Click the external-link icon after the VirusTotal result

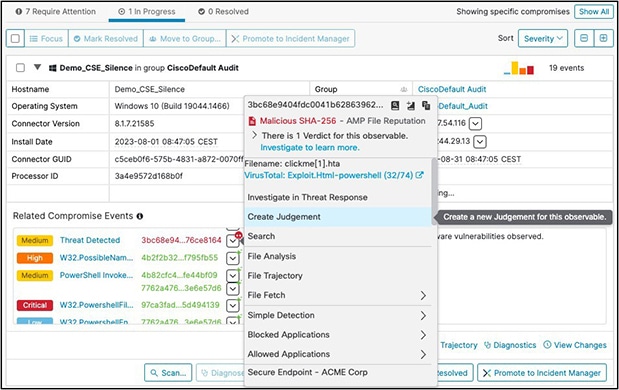click(420, 174)
